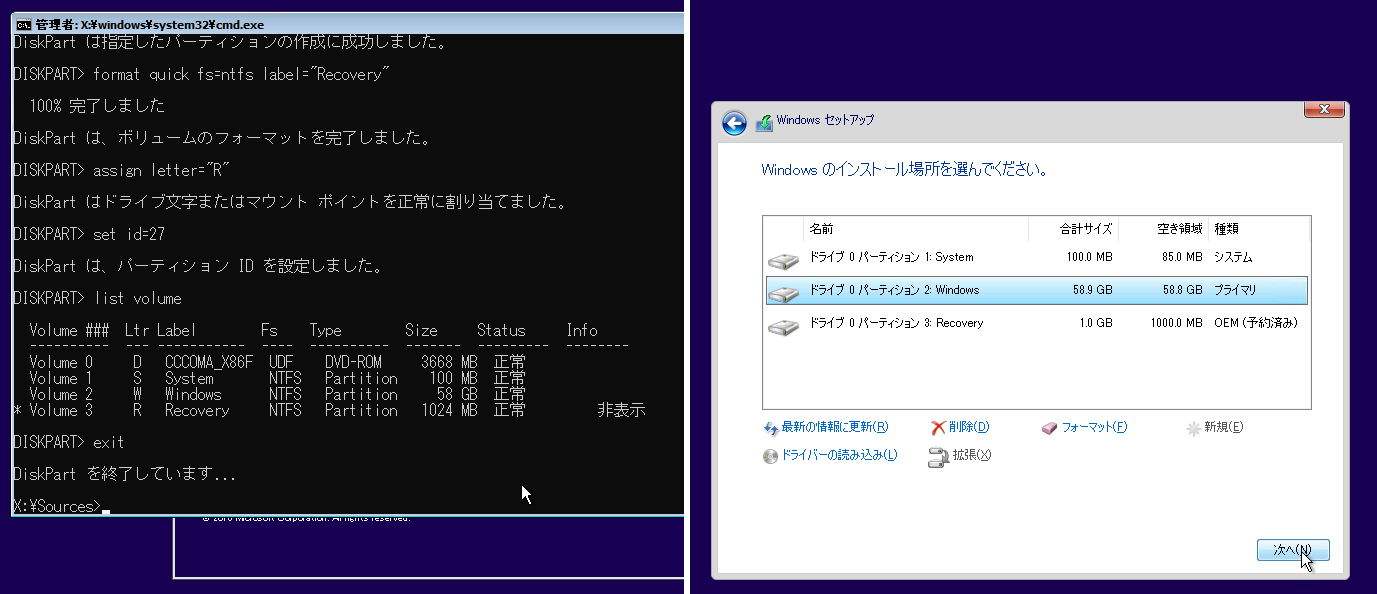The width and height of the screenshot is (1377, 594).
Task: Sort by the 空き領域 column header
Action: tap(1163, 229)
